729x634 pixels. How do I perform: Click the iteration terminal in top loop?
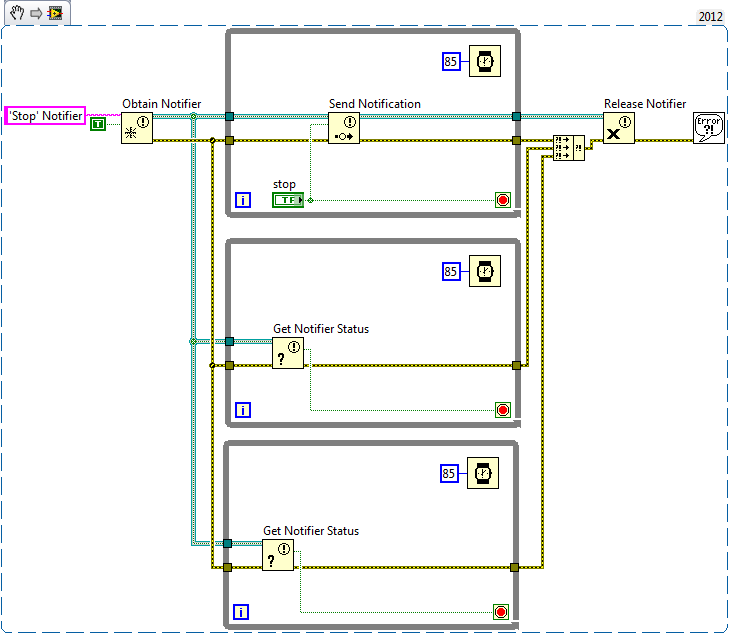click(x=243, y=200)
